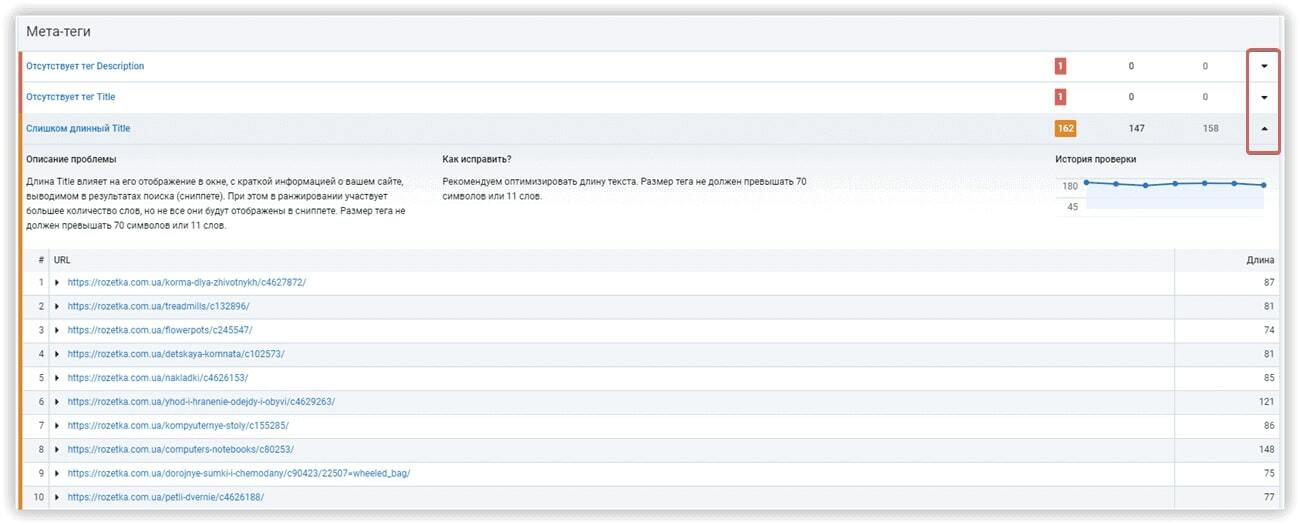Open the computers-notebooks/c80253 URL link

(x=181, y=450)
